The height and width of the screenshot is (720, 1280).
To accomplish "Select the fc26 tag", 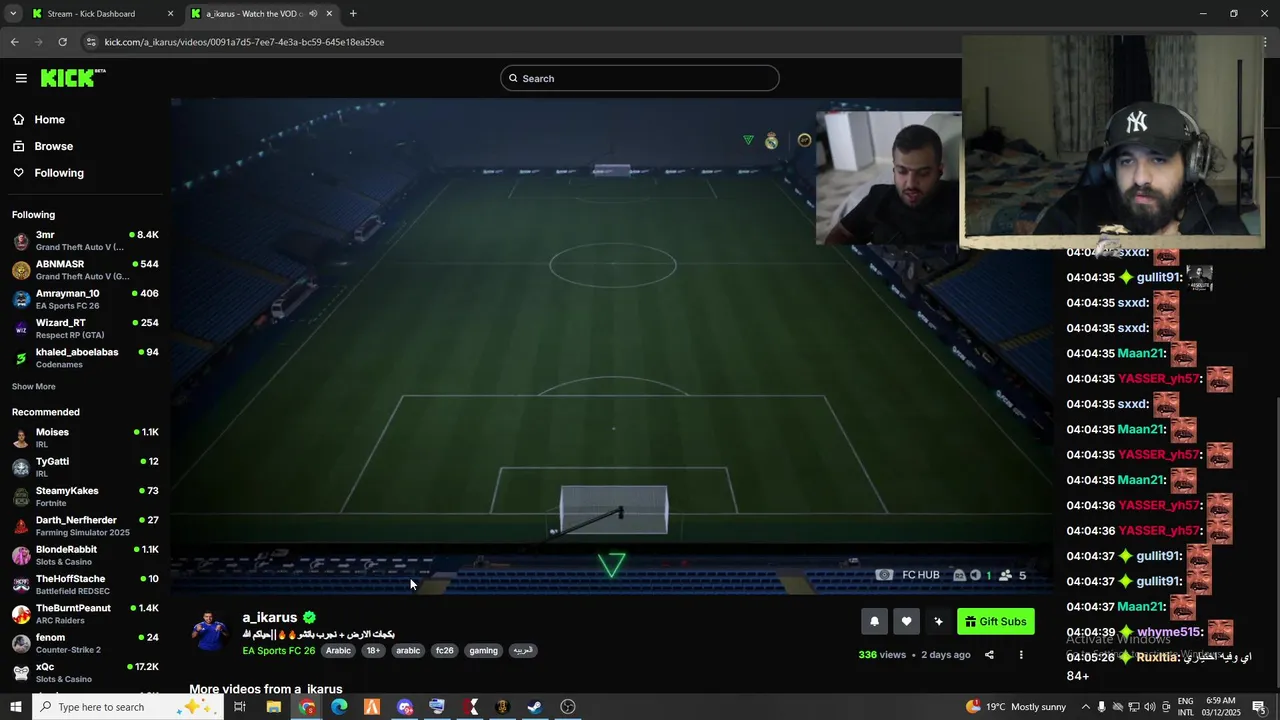I will pyautogui.click(x=444, y=651).
